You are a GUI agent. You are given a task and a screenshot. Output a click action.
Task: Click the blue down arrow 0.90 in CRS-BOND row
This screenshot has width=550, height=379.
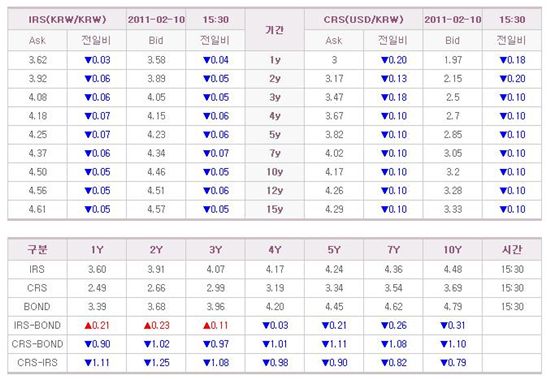point(97,344)
